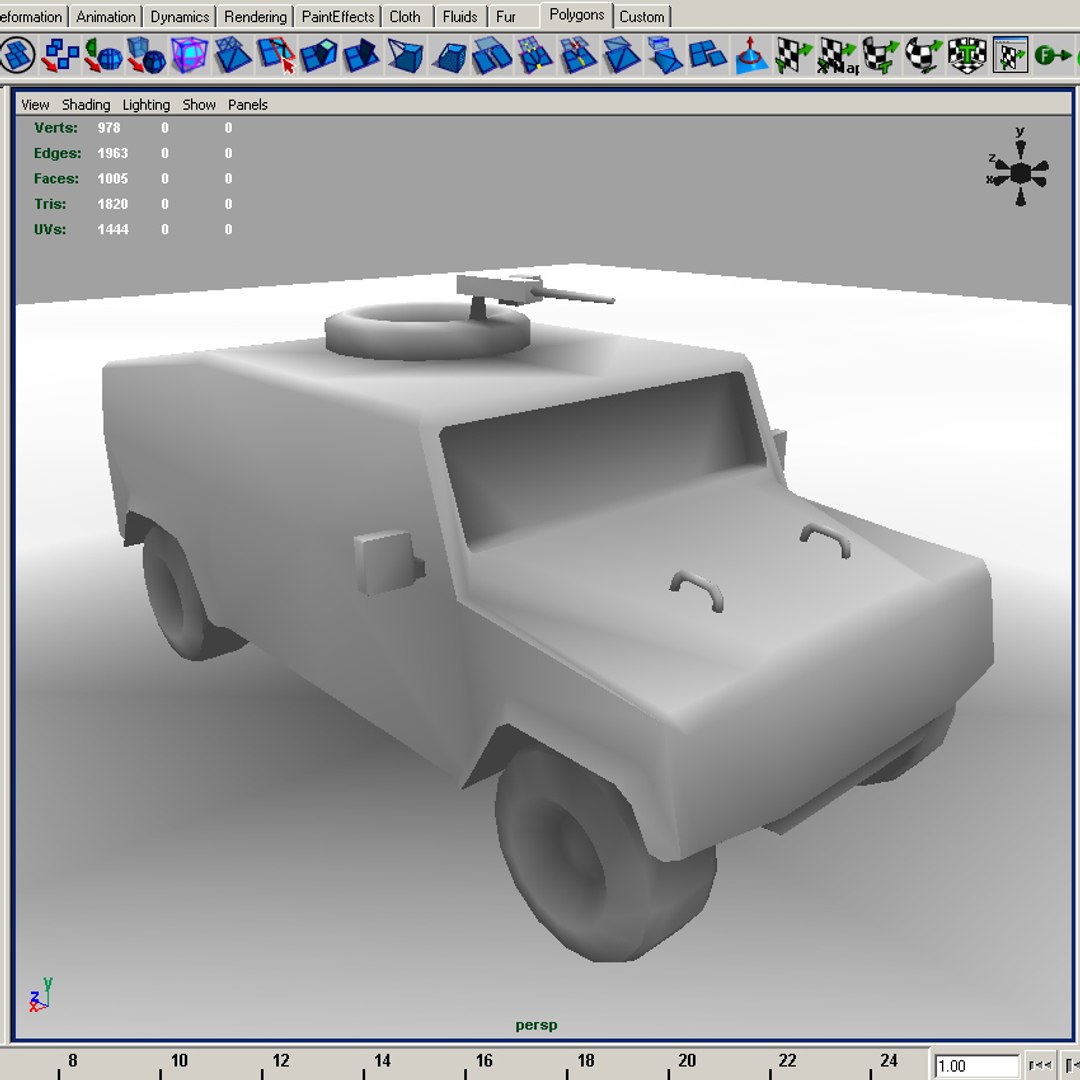Click the Faces count 1005

pos(113,179)
